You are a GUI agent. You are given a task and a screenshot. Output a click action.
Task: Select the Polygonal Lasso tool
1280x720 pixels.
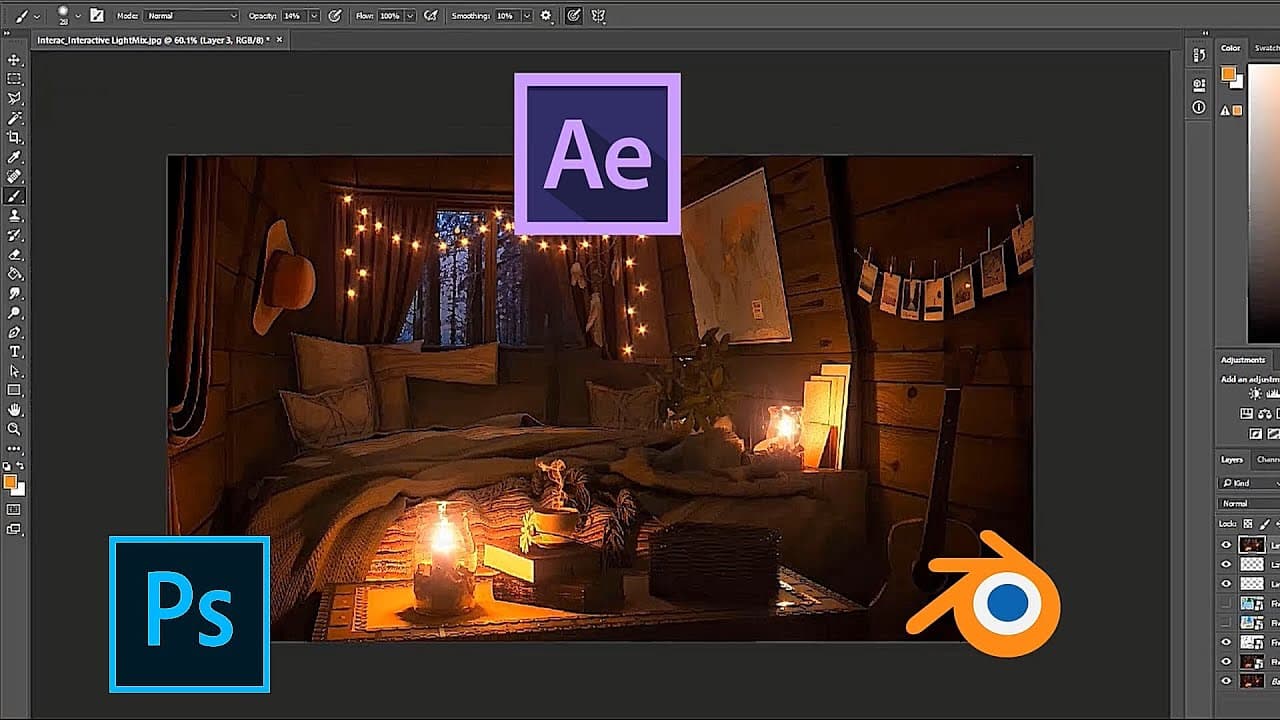point(15,99)
